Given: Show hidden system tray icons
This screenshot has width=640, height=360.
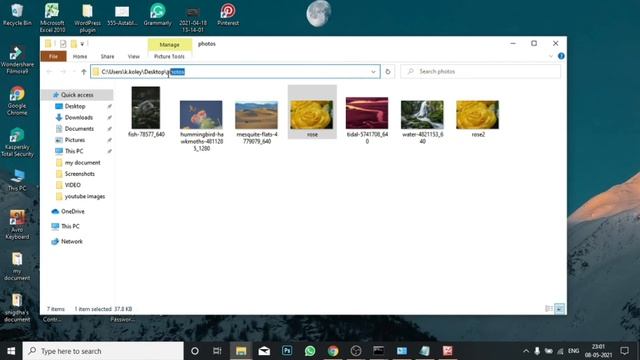Looking at the screenshot, I should click(x=526, y=351).
